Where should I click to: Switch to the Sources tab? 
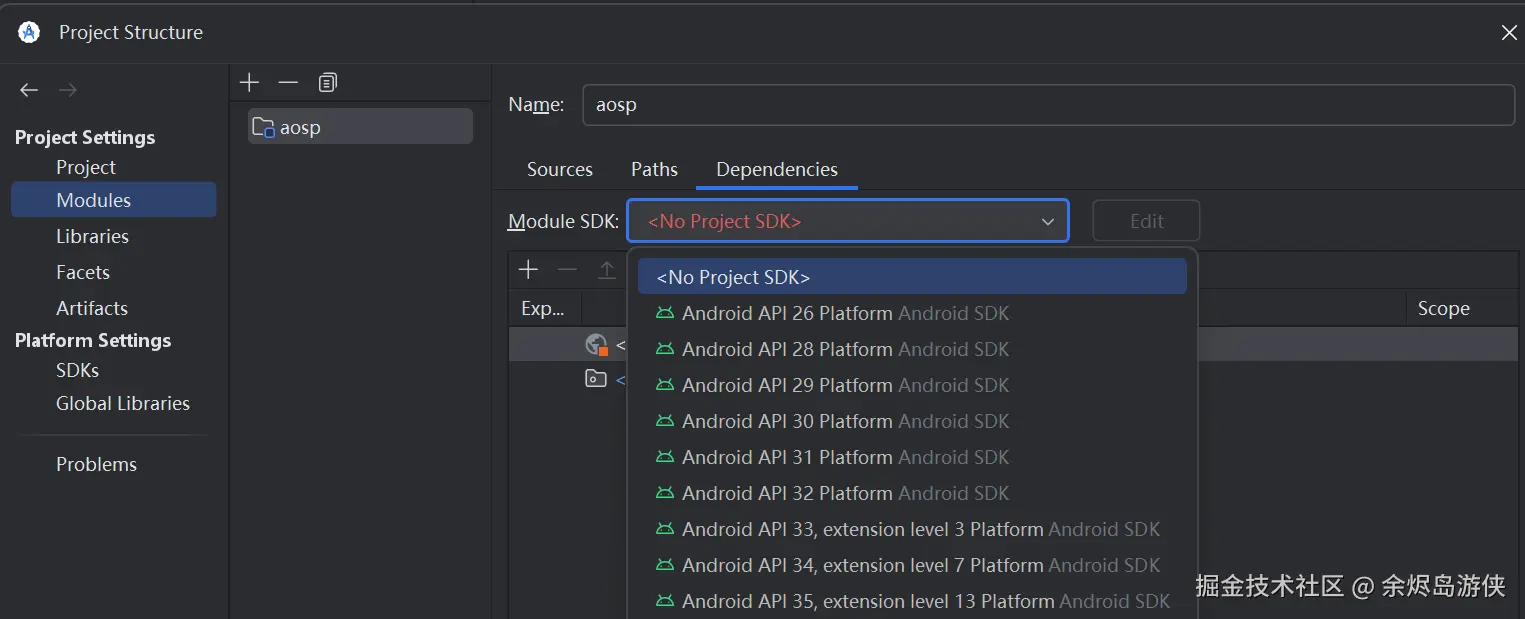[x=560, y=169]
